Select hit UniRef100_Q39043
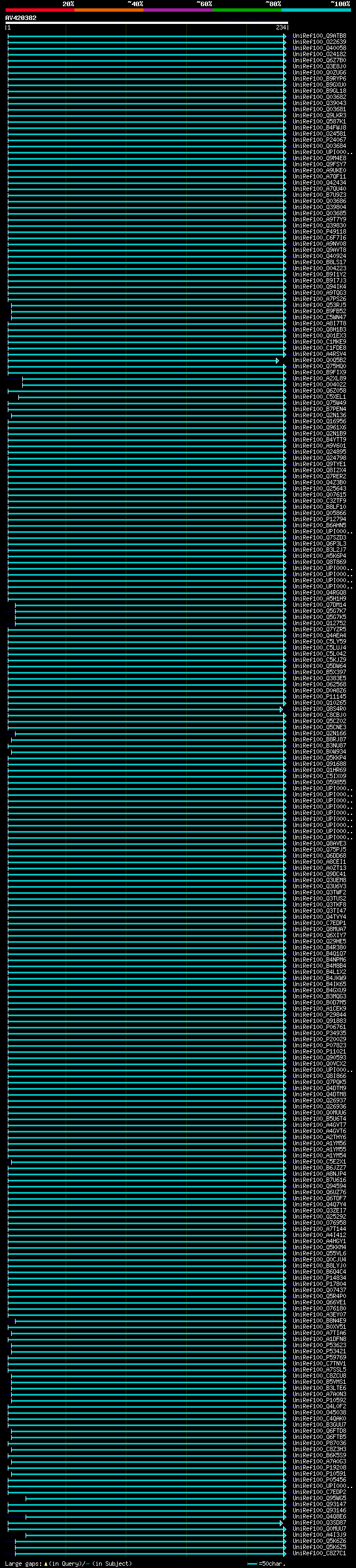This screenshot has width=356, height=1568. click(319, 103)
